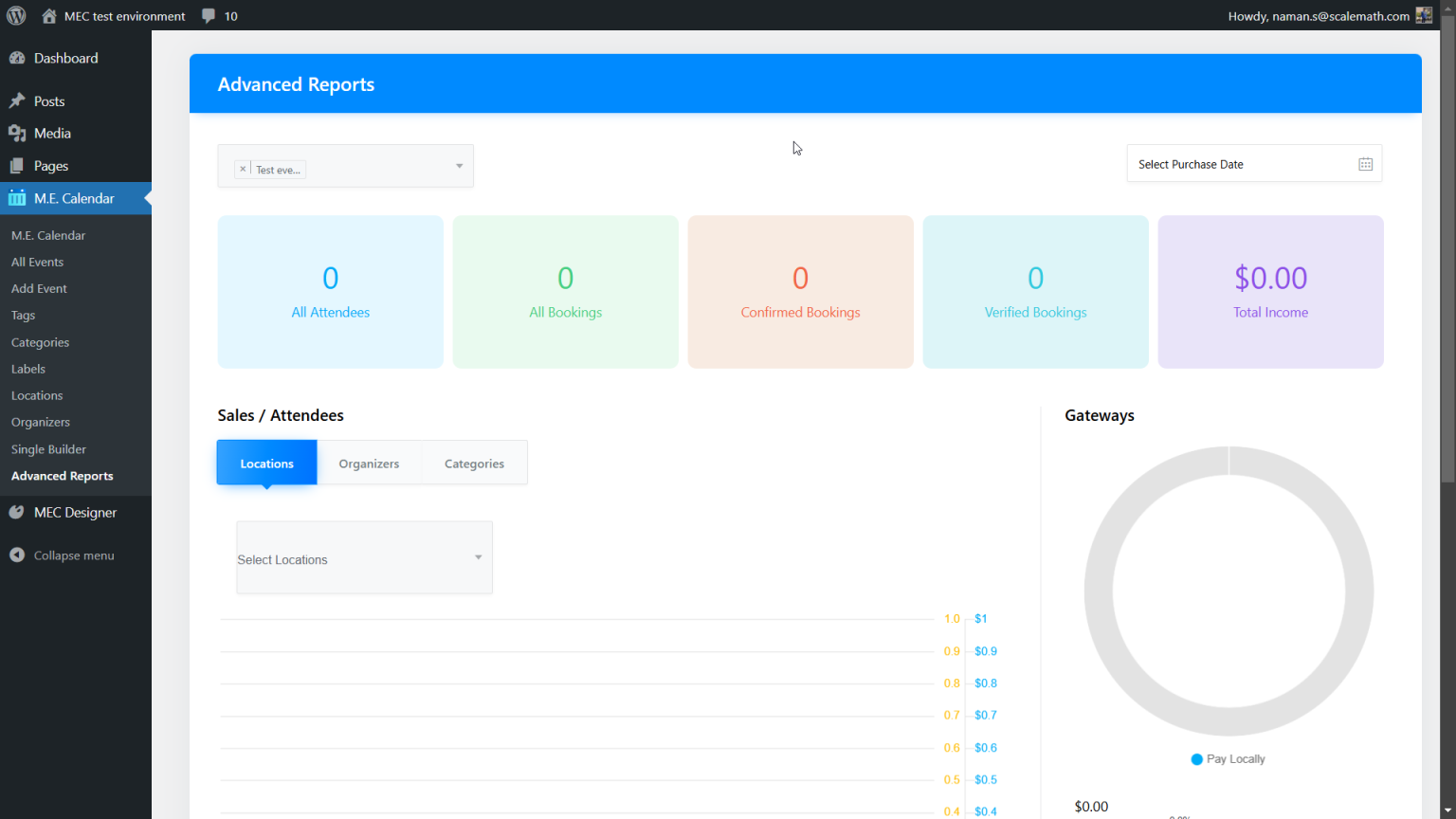1456x819 pixels.
Task: Click the comments bubble icon showing 10
Action: point(208,15)
